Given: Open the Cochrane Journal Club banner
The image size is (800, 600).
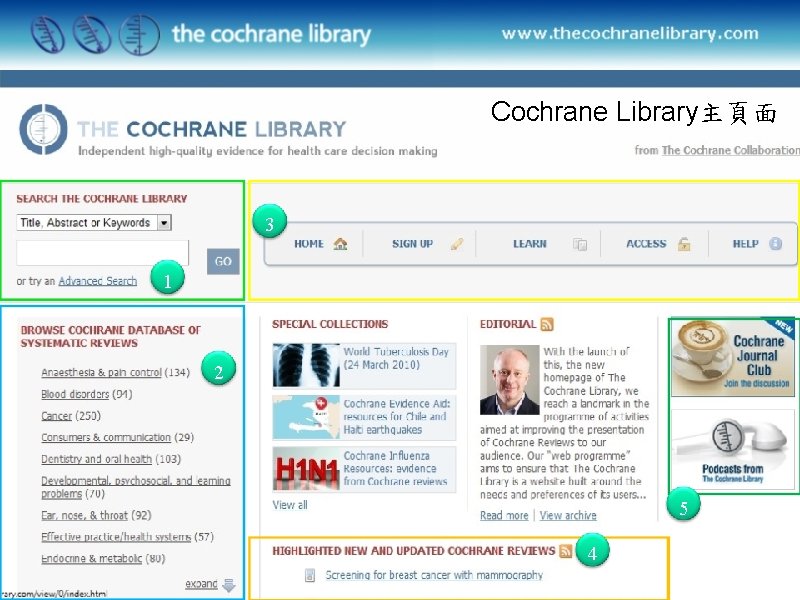Looking at the screenshot, I should pyautogui.click(x=733, y=358).
